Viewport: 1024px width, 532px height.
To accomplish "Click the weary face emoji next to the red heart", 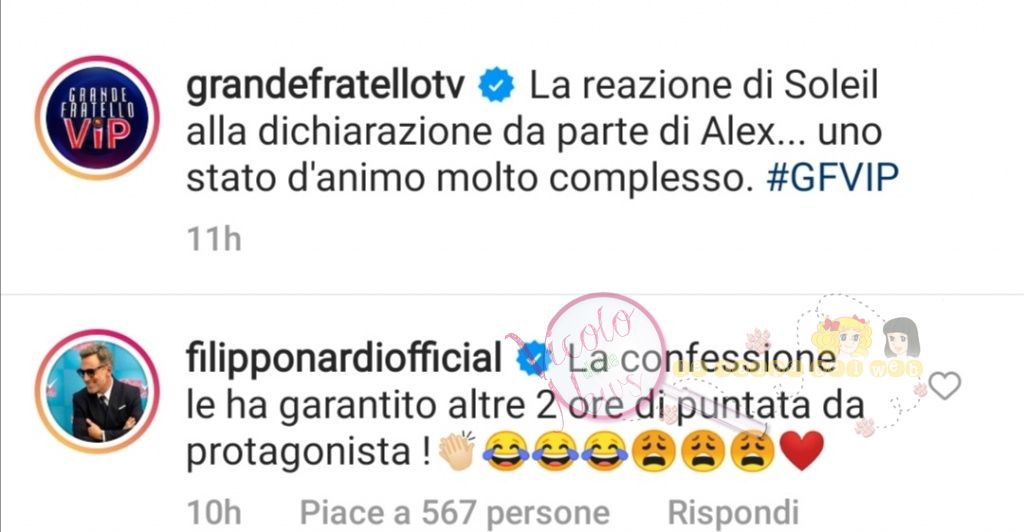I will tap(752, 451).
